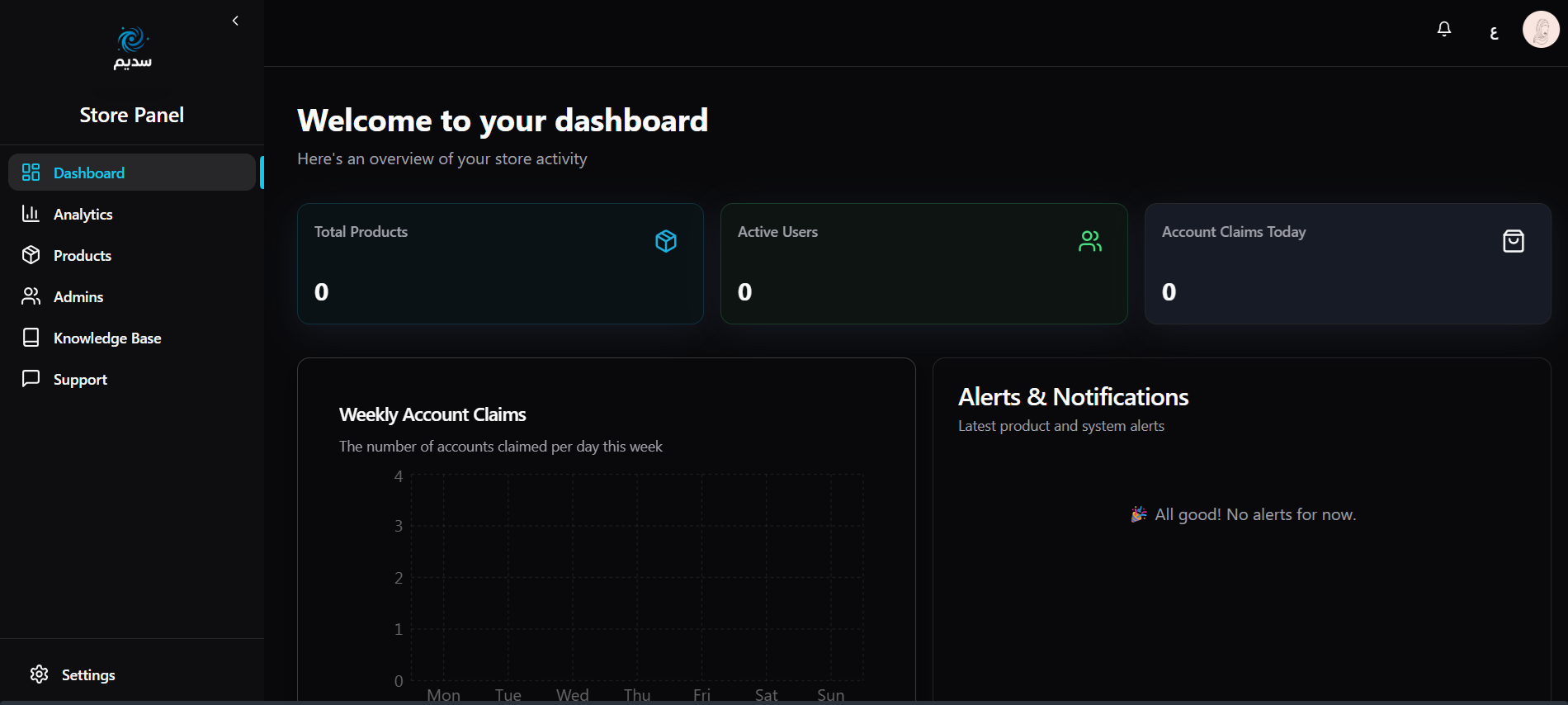Click the Knowledge Base book icon

(31, 338)
